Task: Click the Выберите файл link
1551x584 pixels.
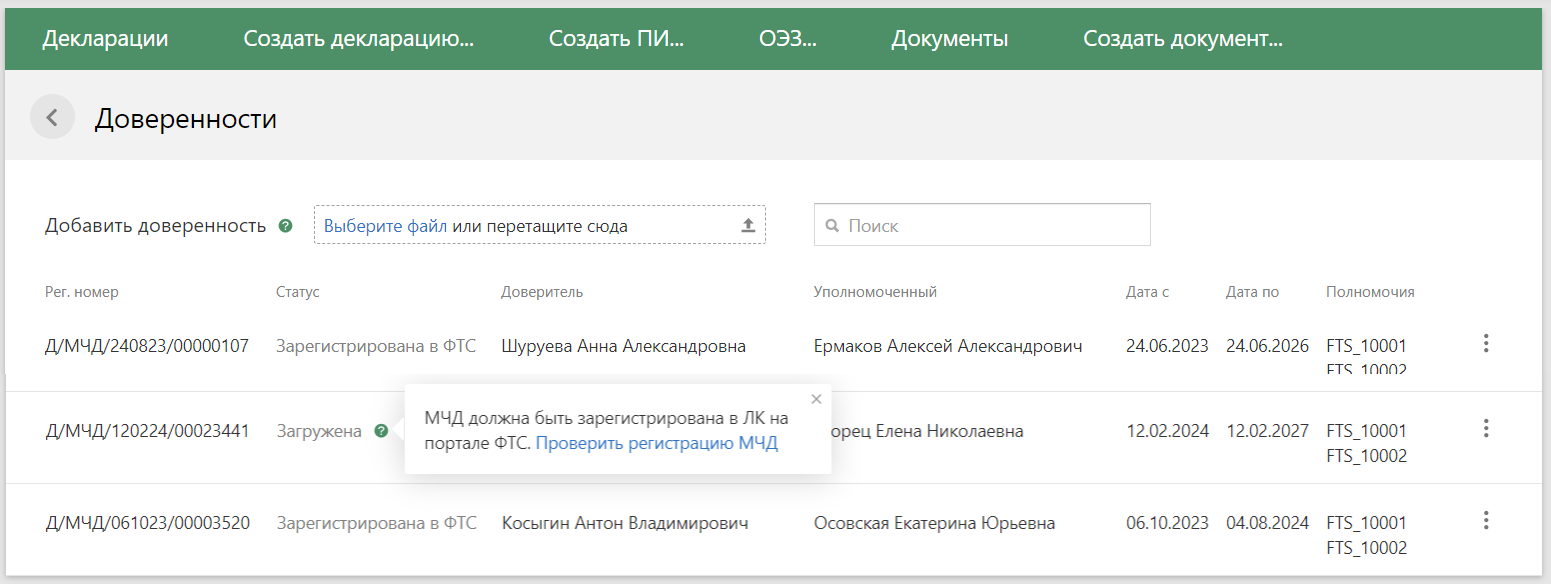Action: [x=385, y=226]
